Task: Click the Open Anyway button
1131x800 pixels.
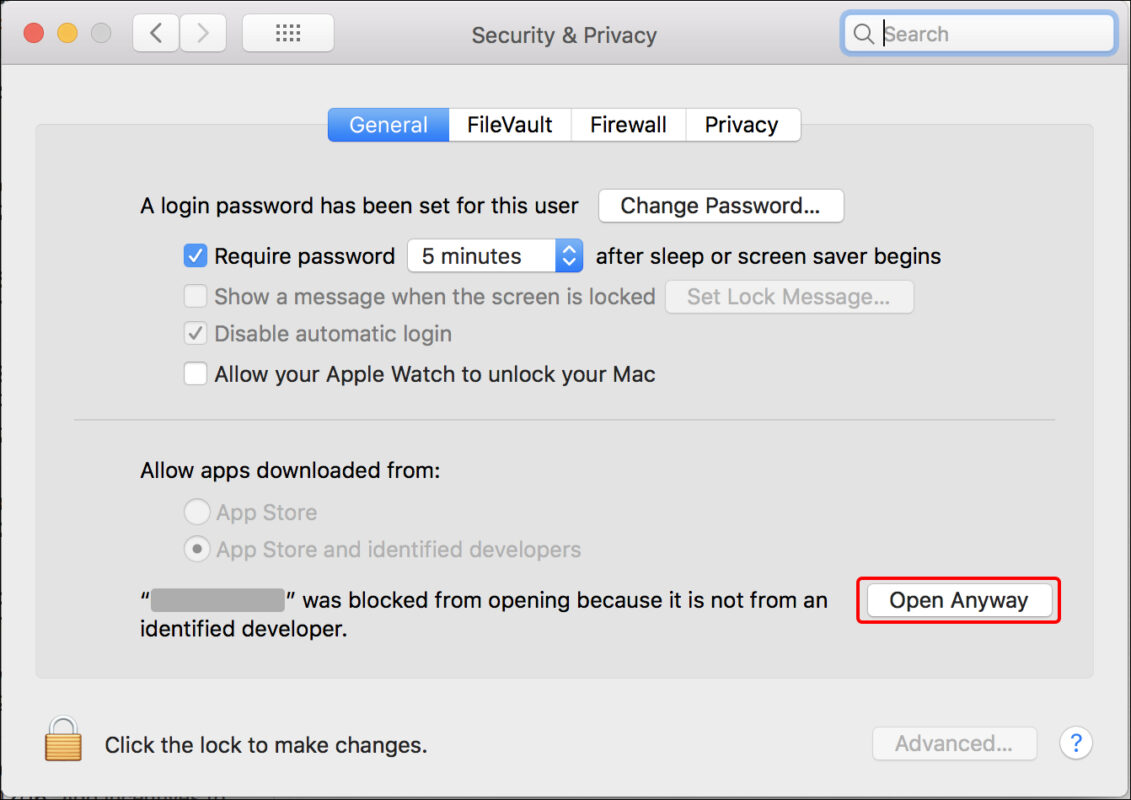Action: coord(958,601)
